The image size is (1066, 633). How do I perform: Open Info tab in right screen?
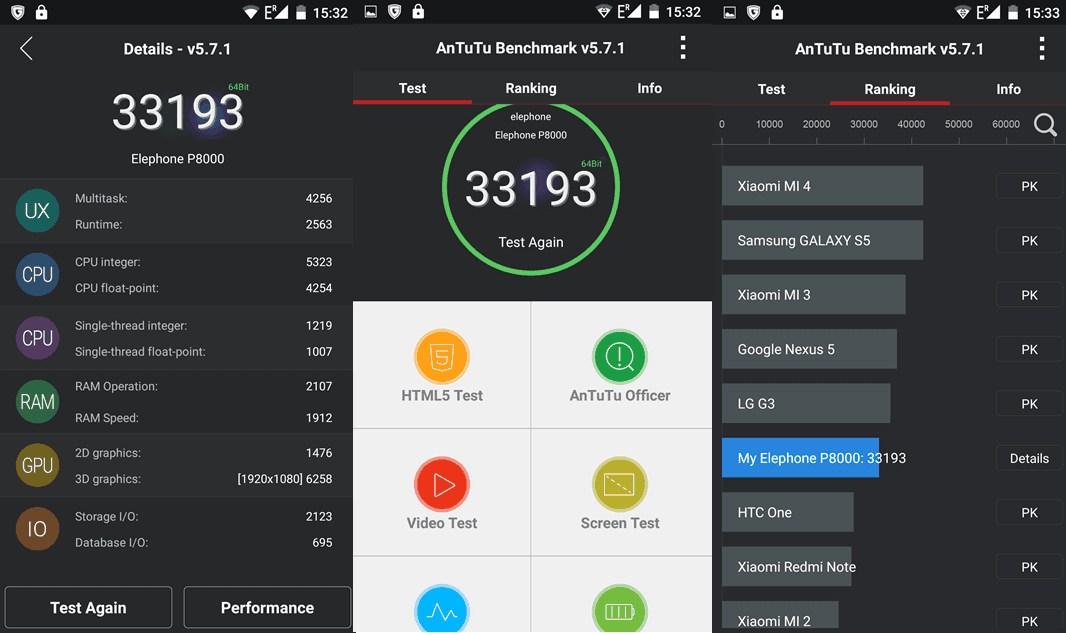click(x=1008, y=89)
